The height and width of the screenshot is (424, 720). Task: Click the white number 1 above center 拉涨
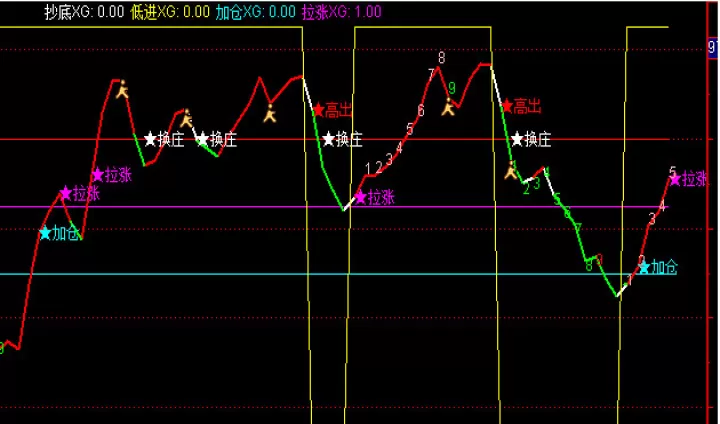(x=368, y=169)
